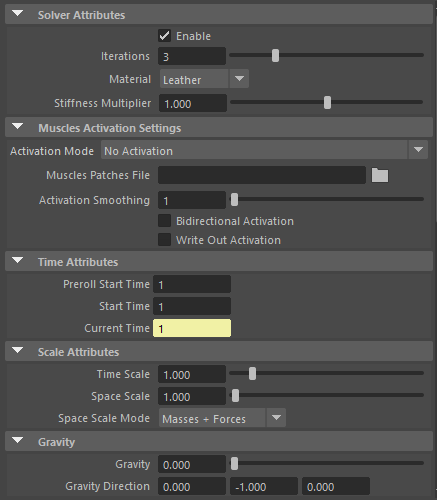Image resolution: width=437 pixels, height=500 pixels.
Task: Click the Start Time field
Action: 192,306
